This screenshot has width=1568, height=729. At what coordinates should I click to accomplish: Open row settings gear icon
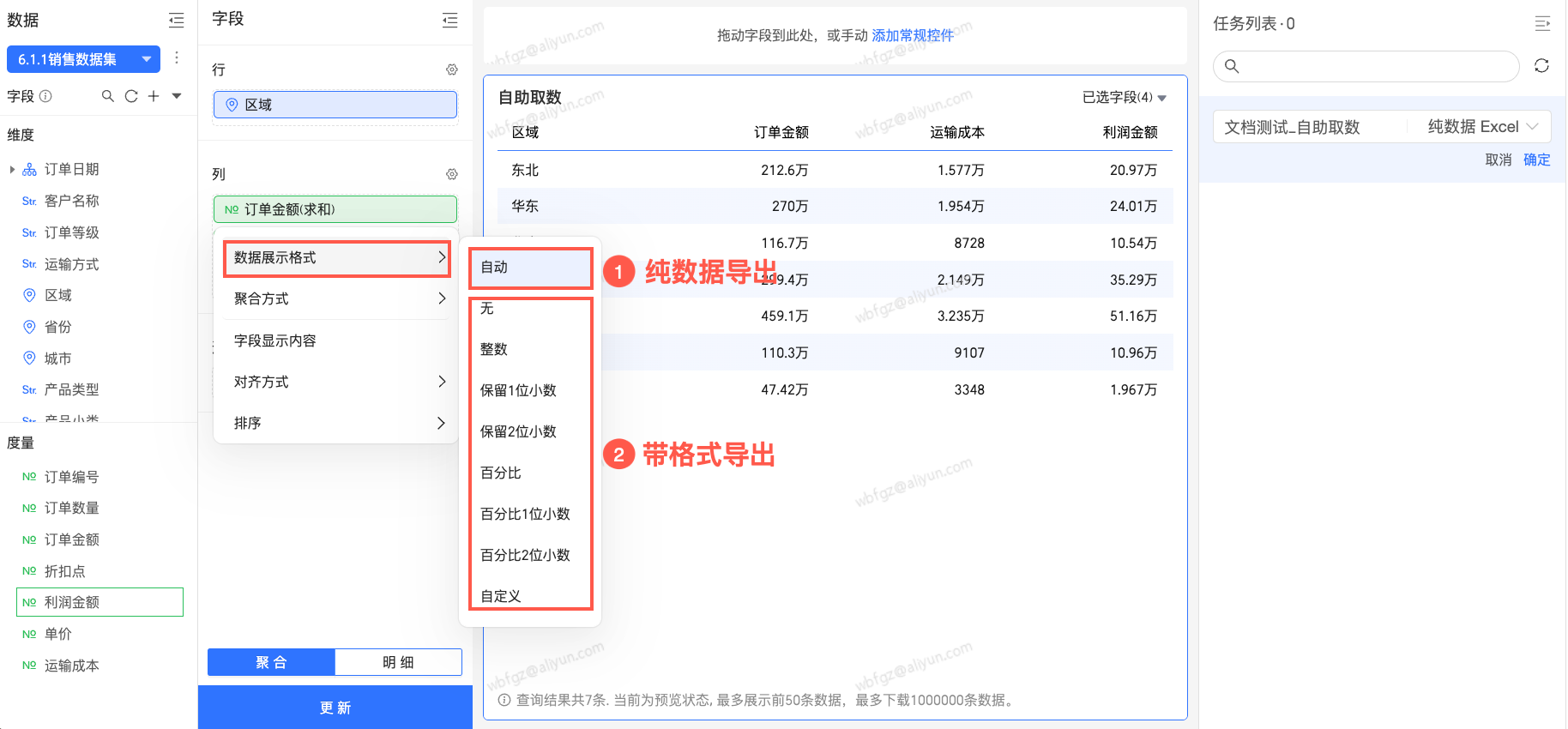click(x=452, y=69)
